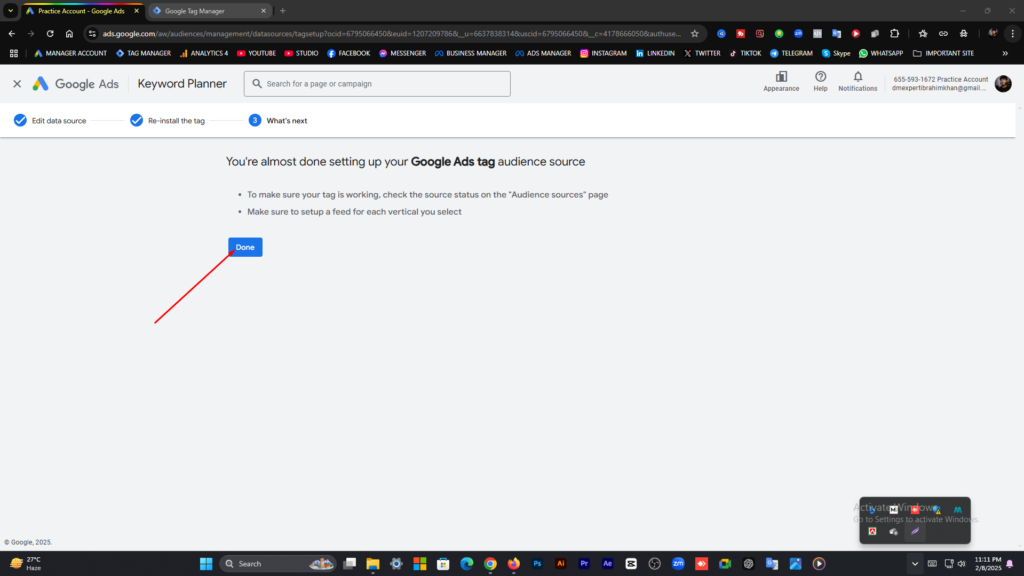The image size is (1024, 576).
Task: Open the TWITTER bookmark
Action: coord(702,54)
